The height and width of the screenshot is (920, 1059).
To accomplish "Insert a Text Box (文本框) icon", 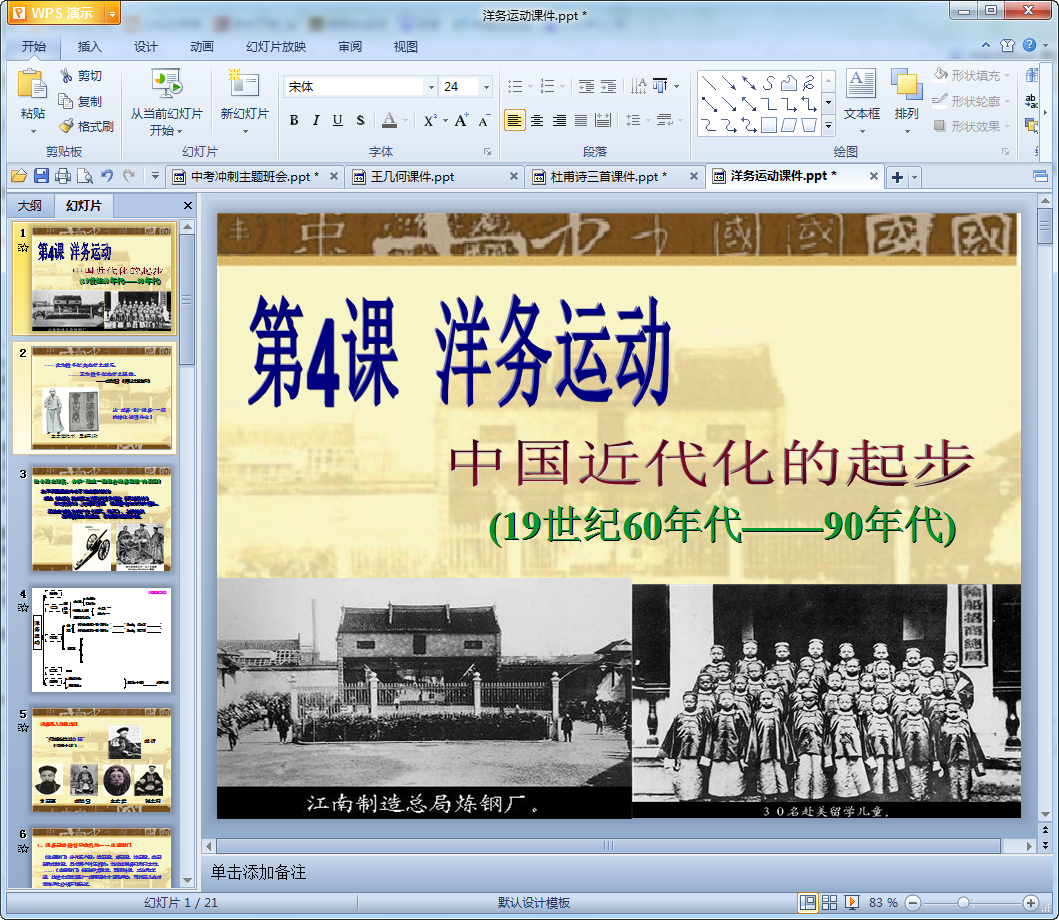I will pos(861,84).
